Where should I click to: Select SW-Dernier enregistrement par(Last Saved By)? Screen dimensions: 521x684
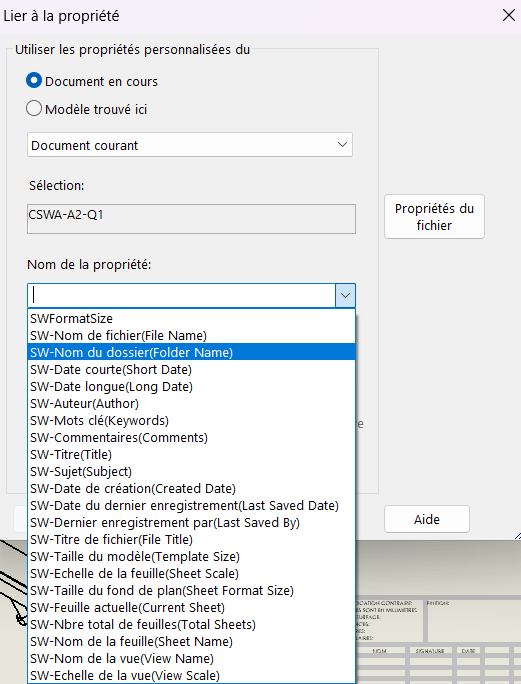[x=192, y=523]
